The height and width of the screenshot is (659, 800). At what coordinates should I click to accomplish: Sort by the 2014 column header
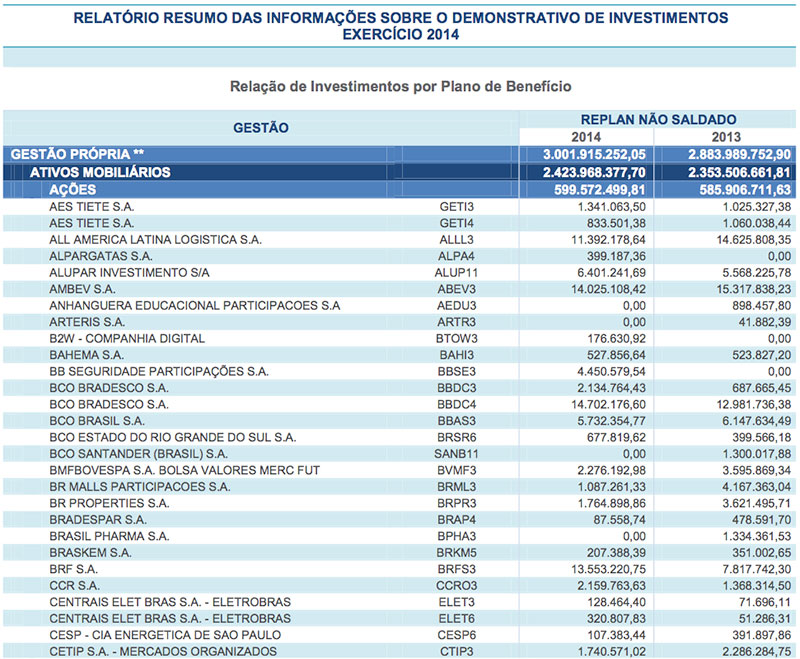[x=584, y=137]
